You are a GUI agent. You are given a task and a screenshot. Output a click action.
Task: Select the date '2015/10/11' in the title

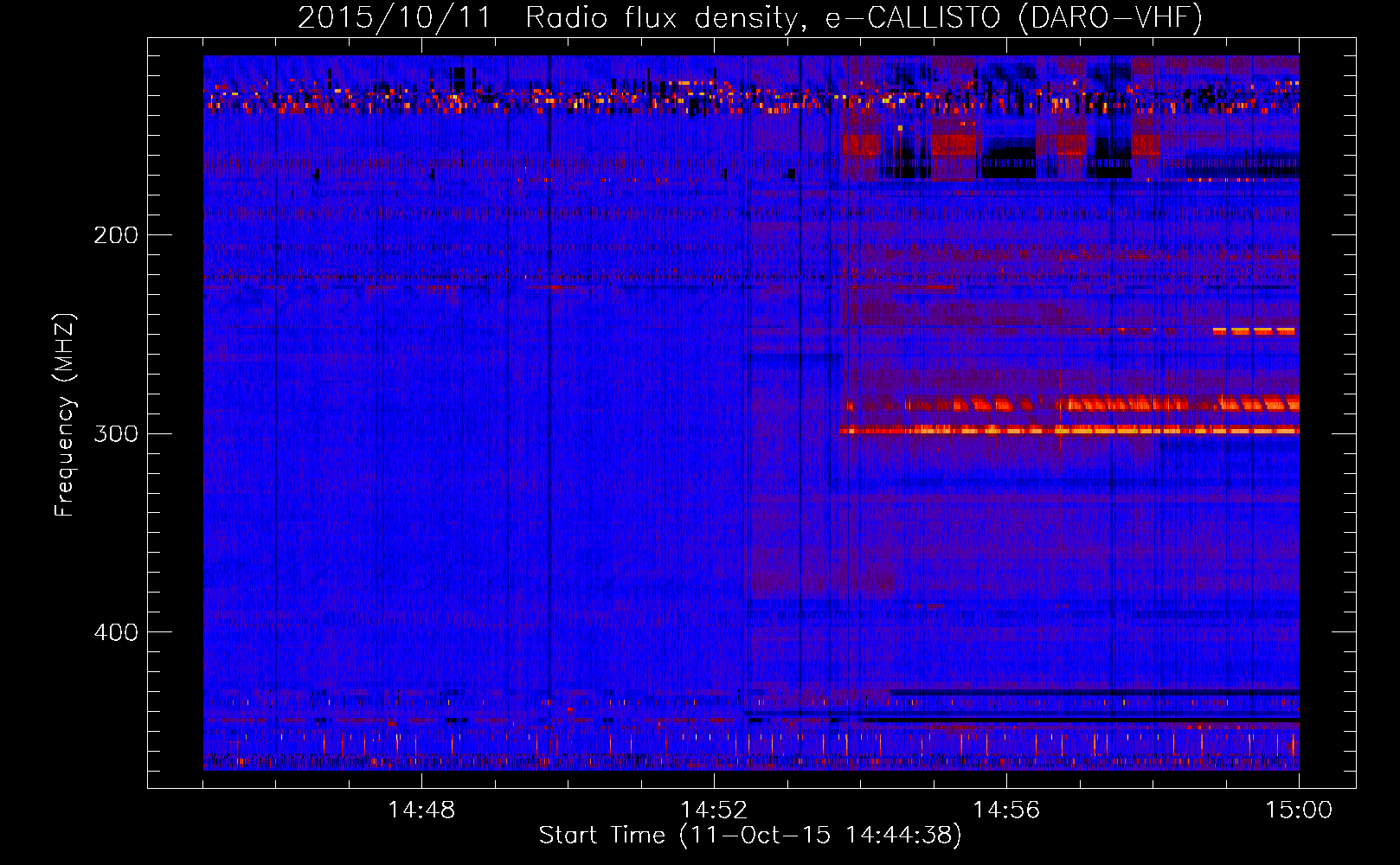click(395, 17)
